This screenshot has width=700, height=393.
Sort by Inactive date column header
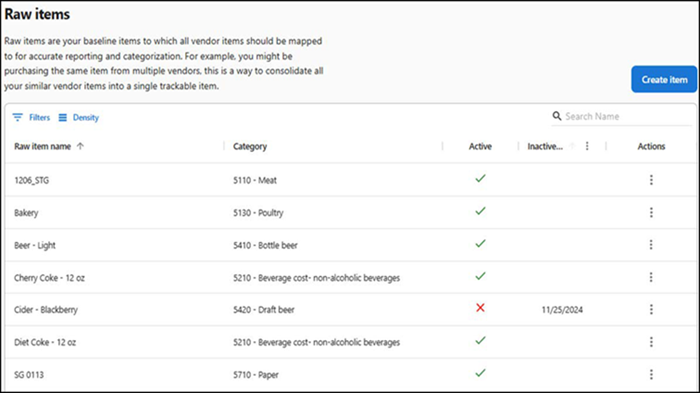pyautogui.click(x=545, y=146)
